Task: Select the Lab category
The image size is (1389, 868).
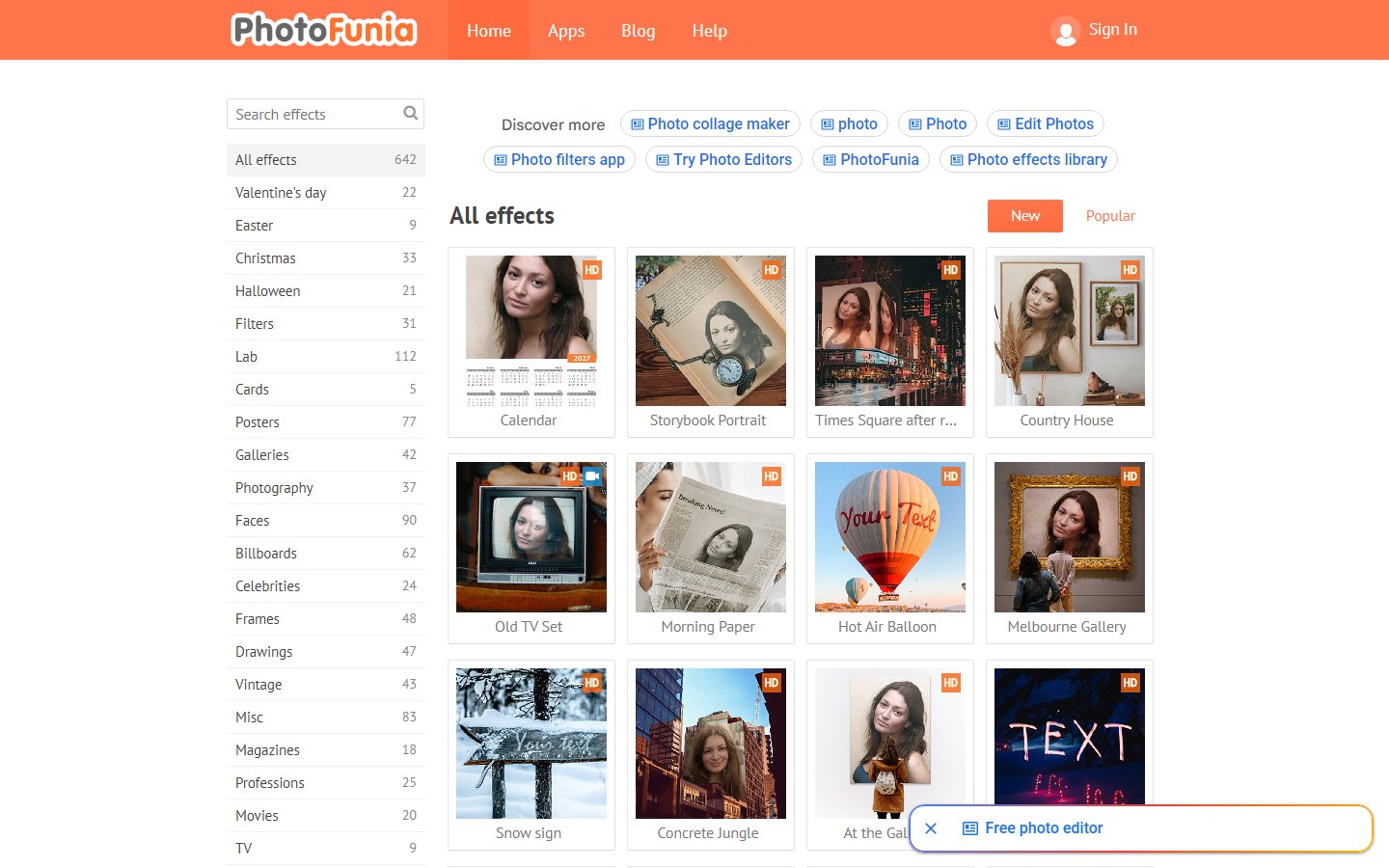Action: click(326, 357)
